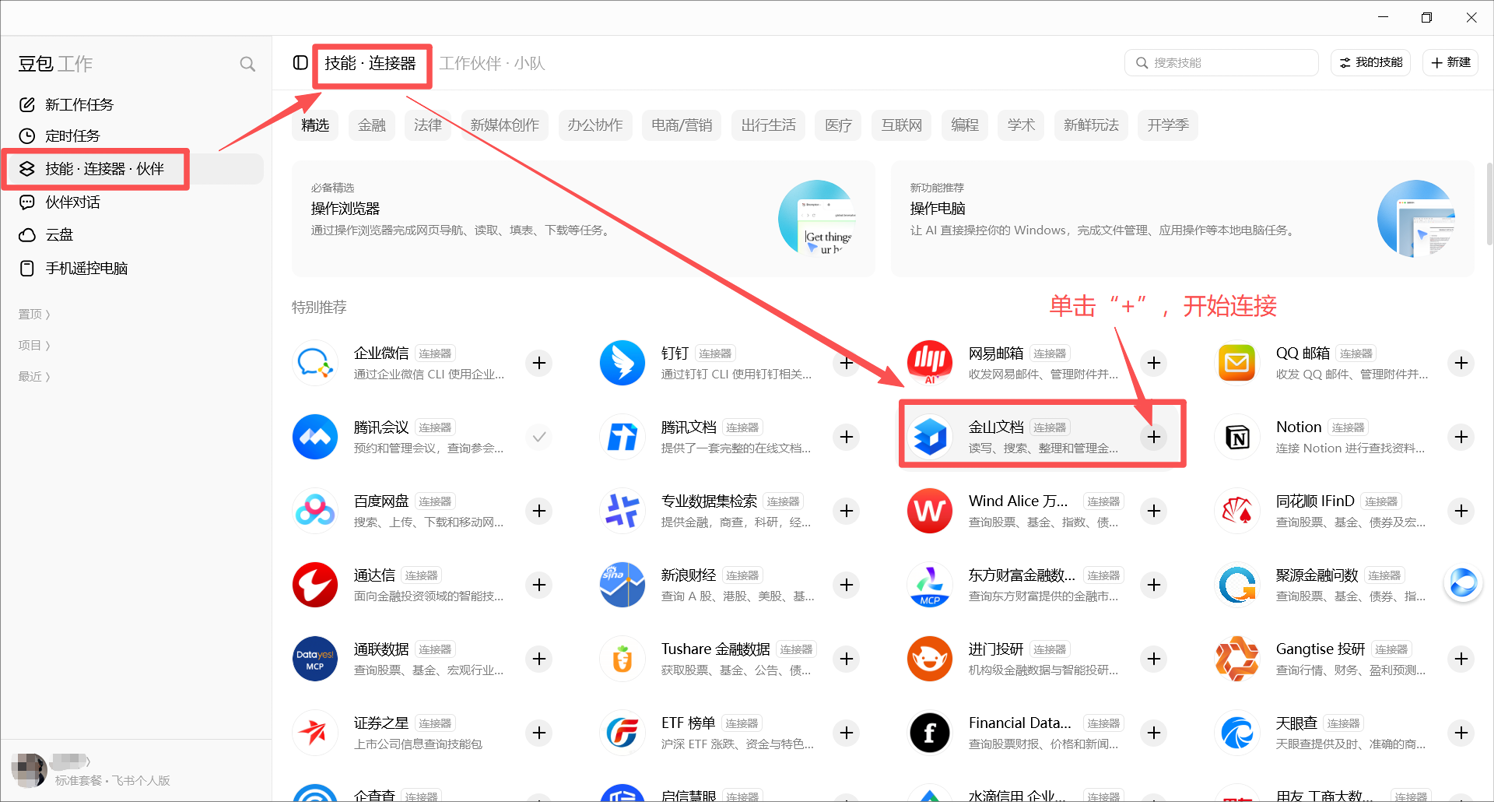Collapse sidebar with the panel toggle icon

coord(300,63)
